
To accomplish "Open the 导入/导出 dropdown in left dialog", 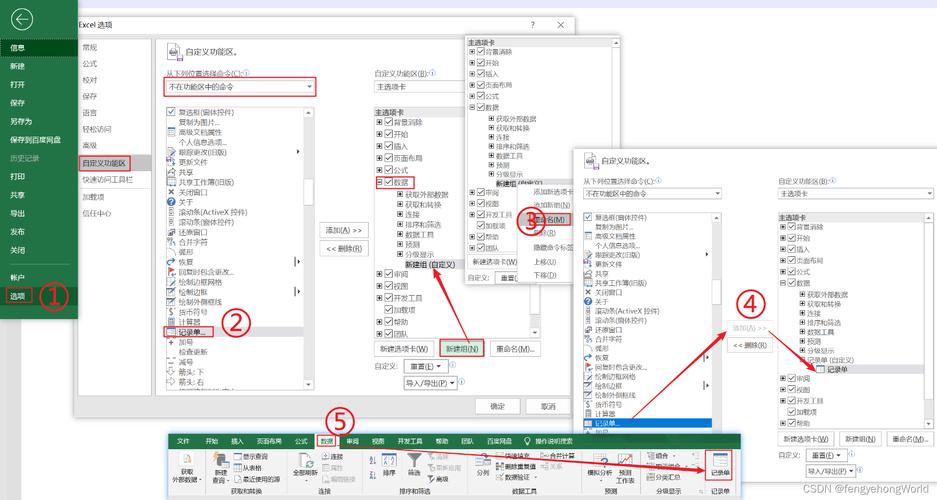I will (430, 382).
